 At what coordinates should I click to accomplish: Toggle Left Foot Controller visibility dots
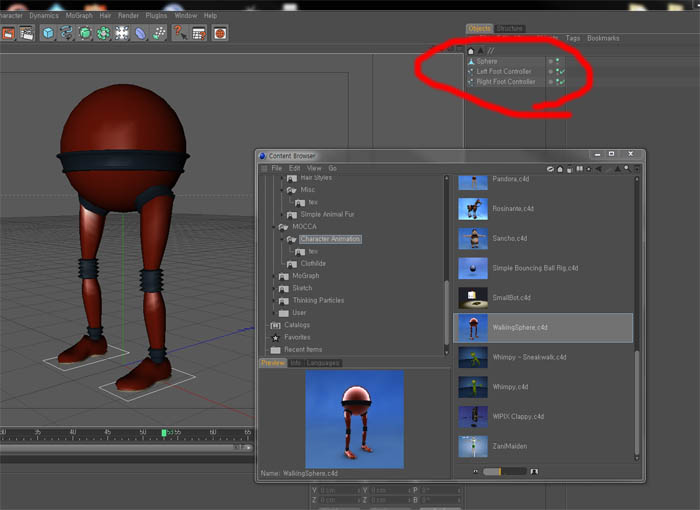pyautogui.click(x=558, y=71)
